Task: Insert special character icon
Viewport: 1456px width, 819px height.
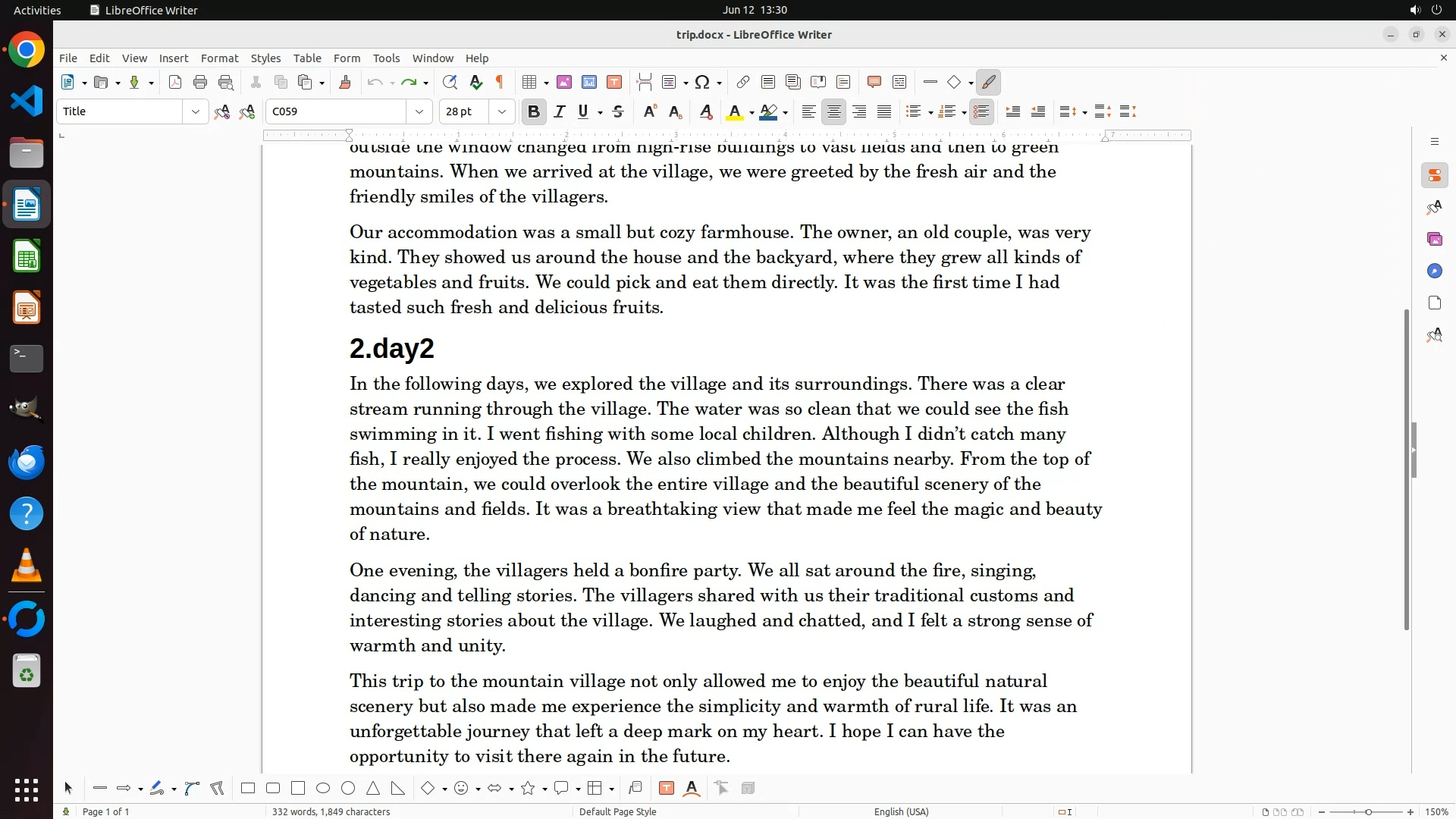Action: [x=702, y=83]
